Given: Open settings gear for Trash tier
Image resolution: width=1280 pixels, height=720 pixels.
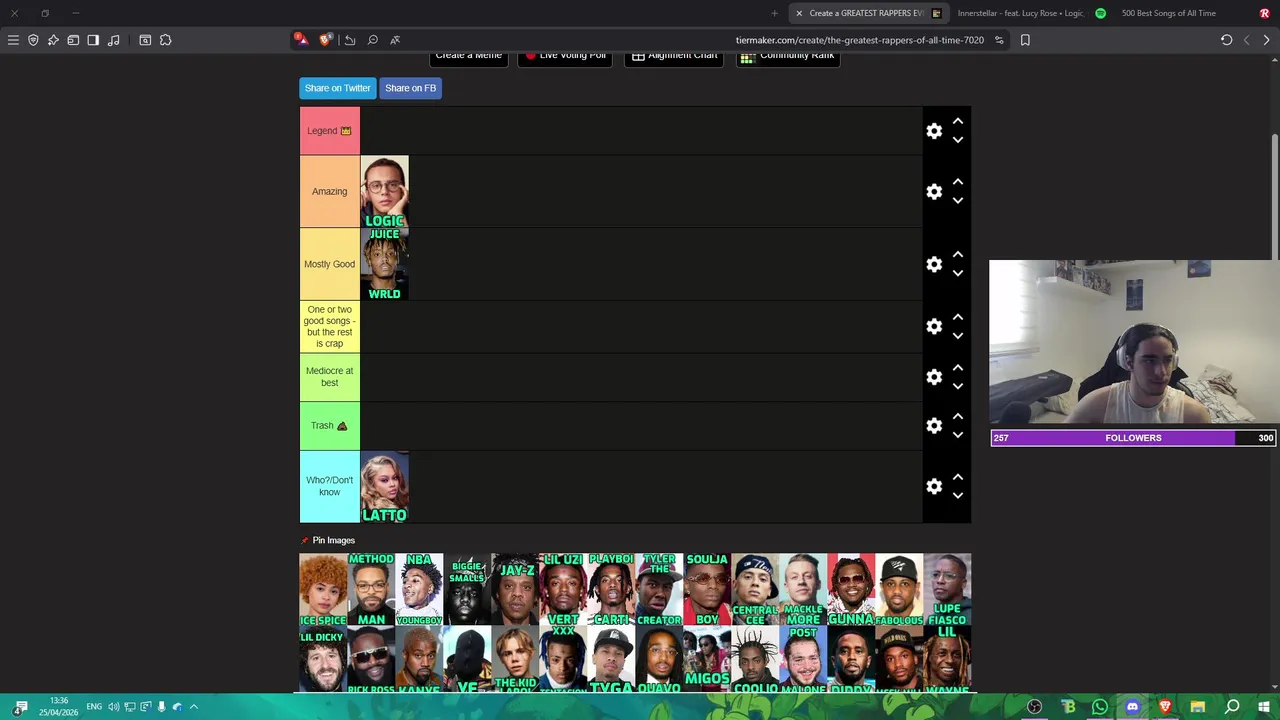Looking at the screenshot, I should pyautogui.click(x=934, y=426).
